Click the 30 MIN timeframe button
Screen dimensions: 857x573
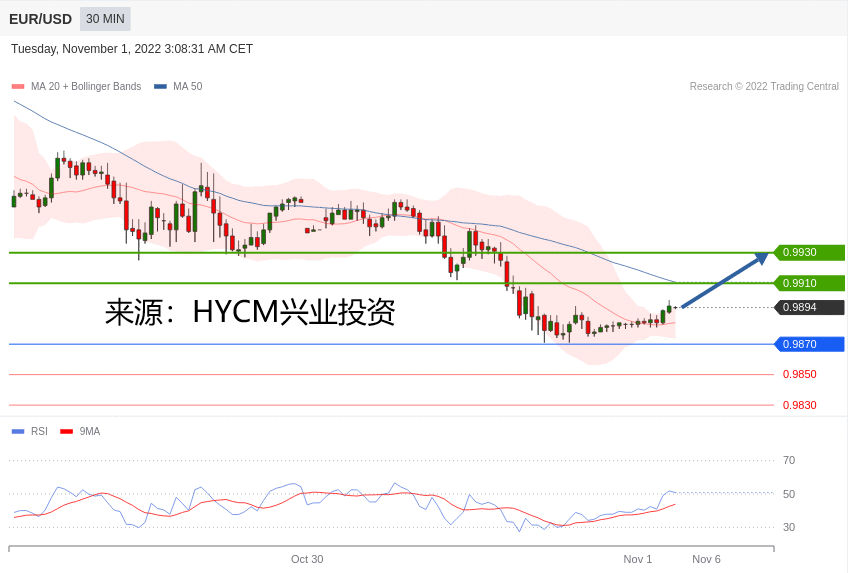[105, 19]
